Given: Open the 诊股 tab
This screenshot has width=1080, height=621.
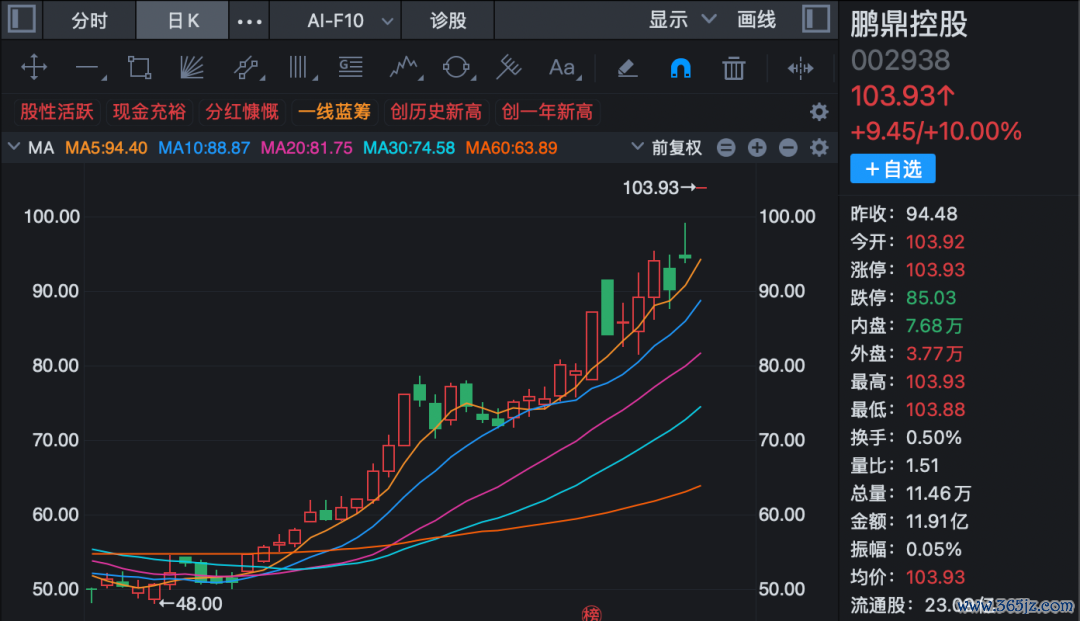Looking at the screenshot, I should (448, 20).
